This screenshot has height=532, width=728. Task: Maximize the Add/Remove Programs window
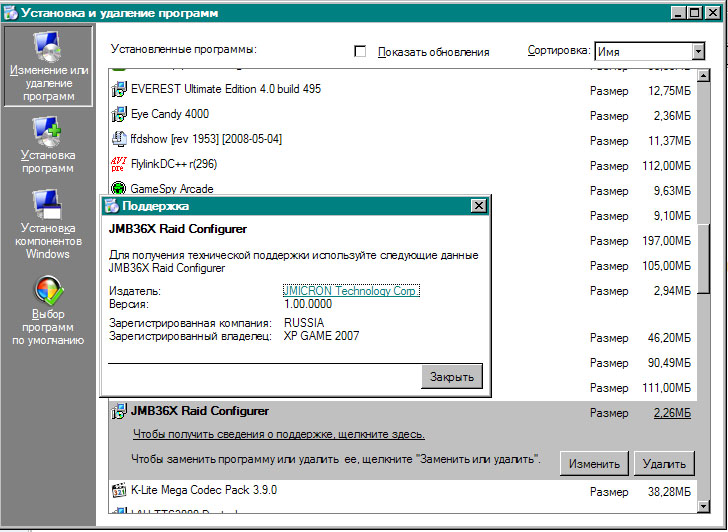click(695, 13)
